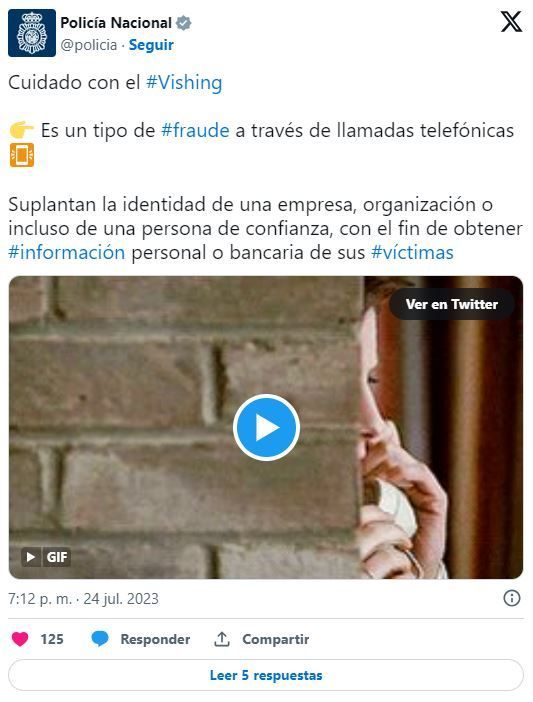Open the tweet timestamp 24 jul. 2023
The height and width of the screenshot is (702, 533).
click(121, 599)
